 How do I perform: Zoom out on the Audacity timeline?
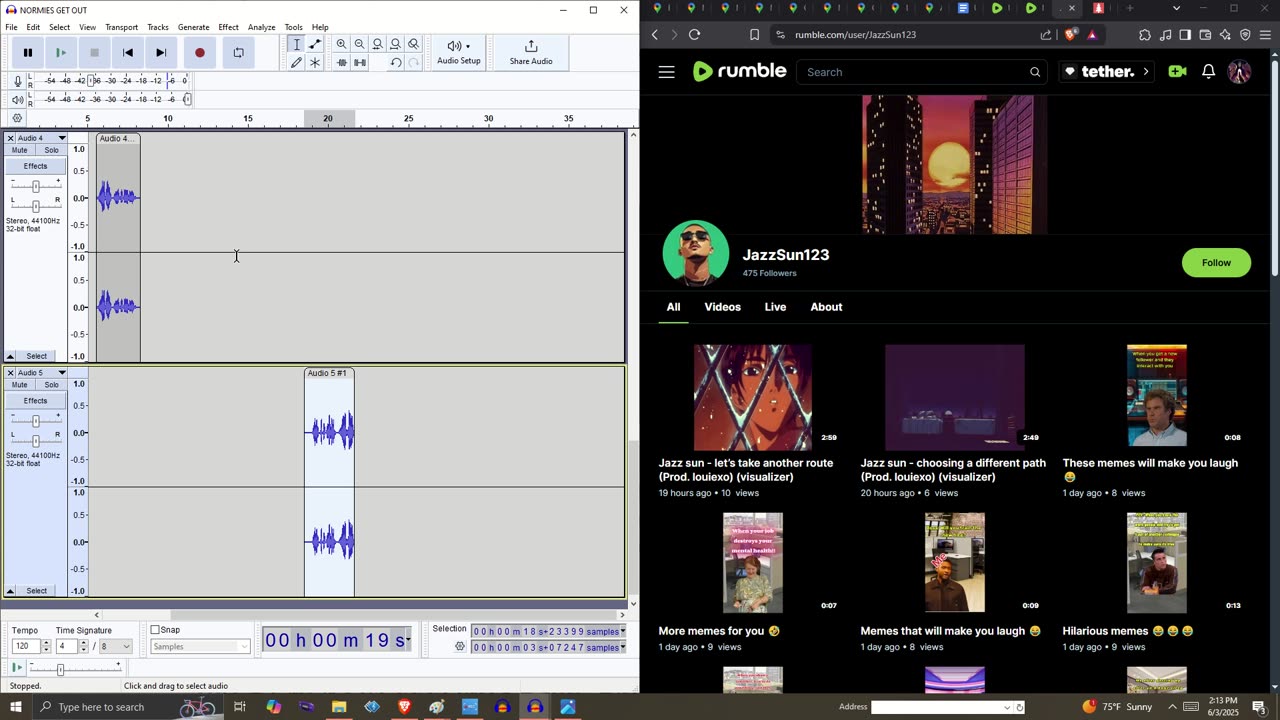[360, 44]
